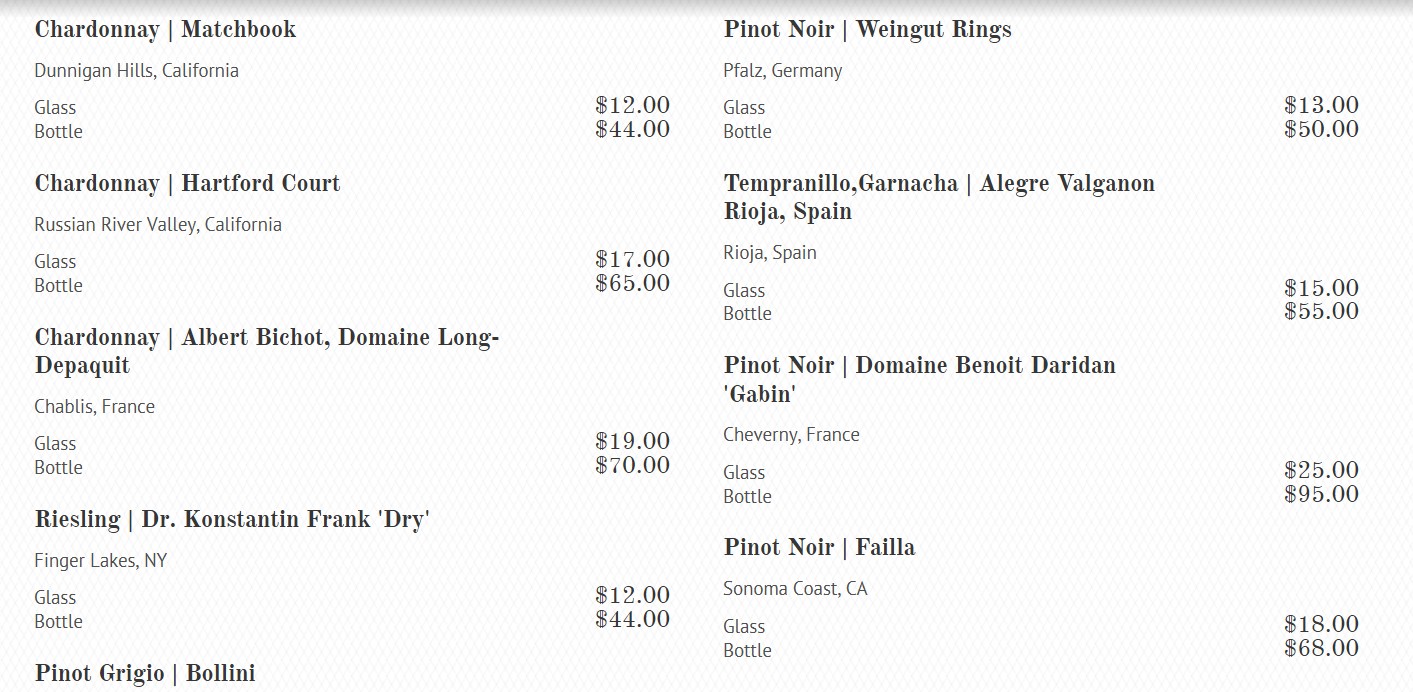Open the Pinot Noir | Weingut Rings item

click(867, 30)
